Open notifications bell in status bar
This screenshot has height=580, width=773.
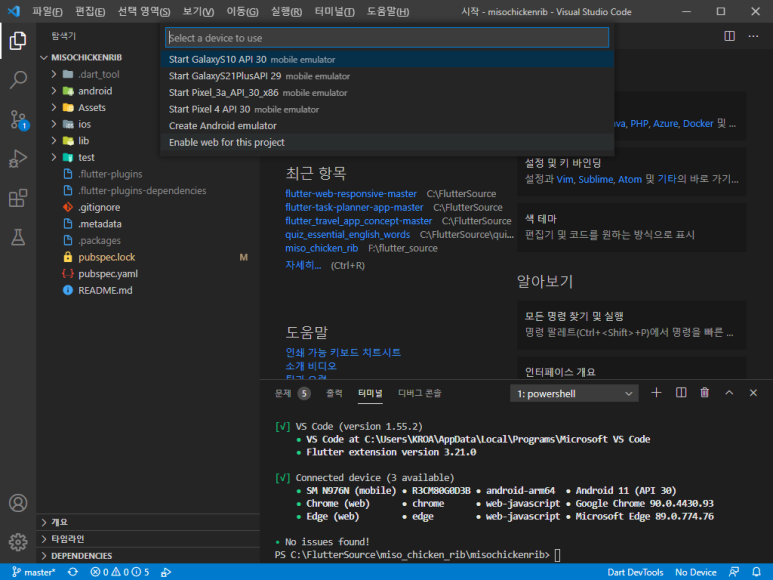[756, 572]
